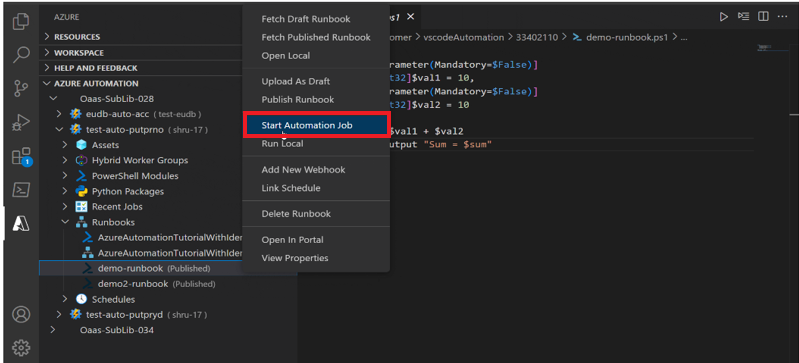Click vscodeAutomation in the breadcrumb
The image size is (799, 363).
click(x=463, y=37)
